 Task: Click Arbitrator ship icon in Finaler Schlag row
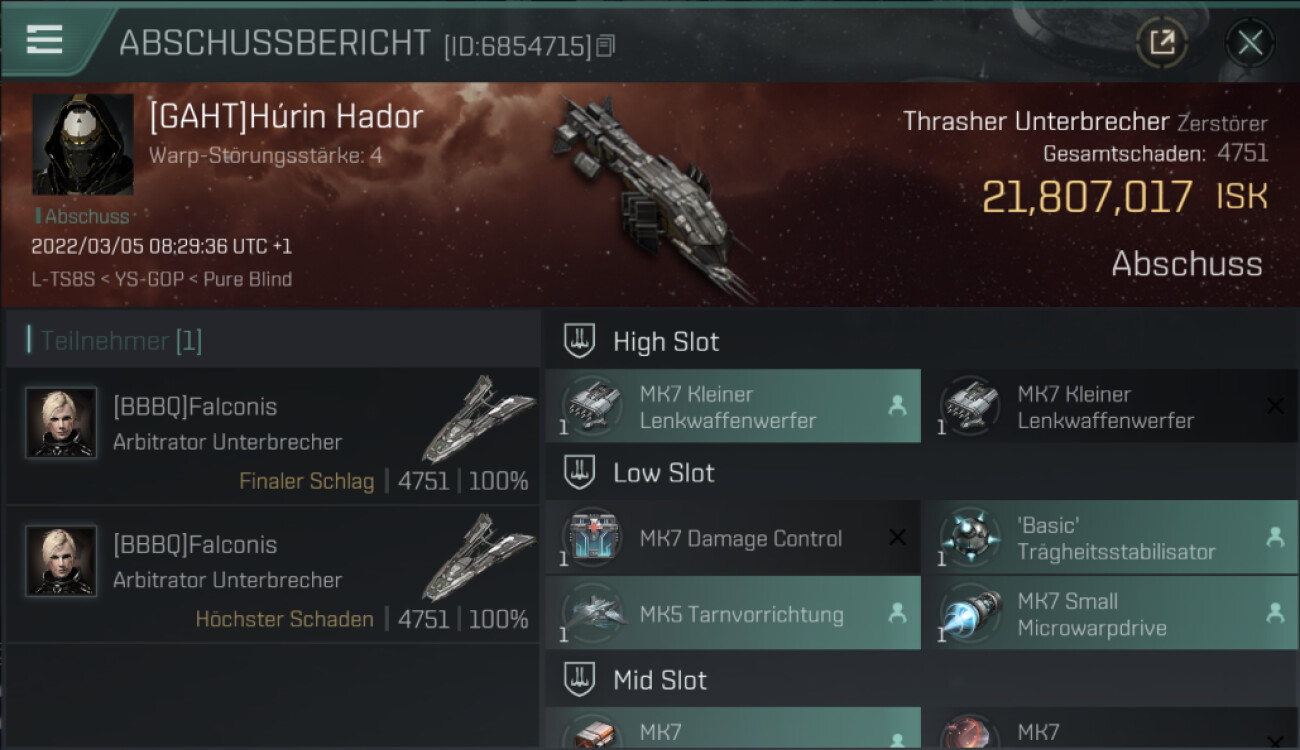tap(478, 420)
